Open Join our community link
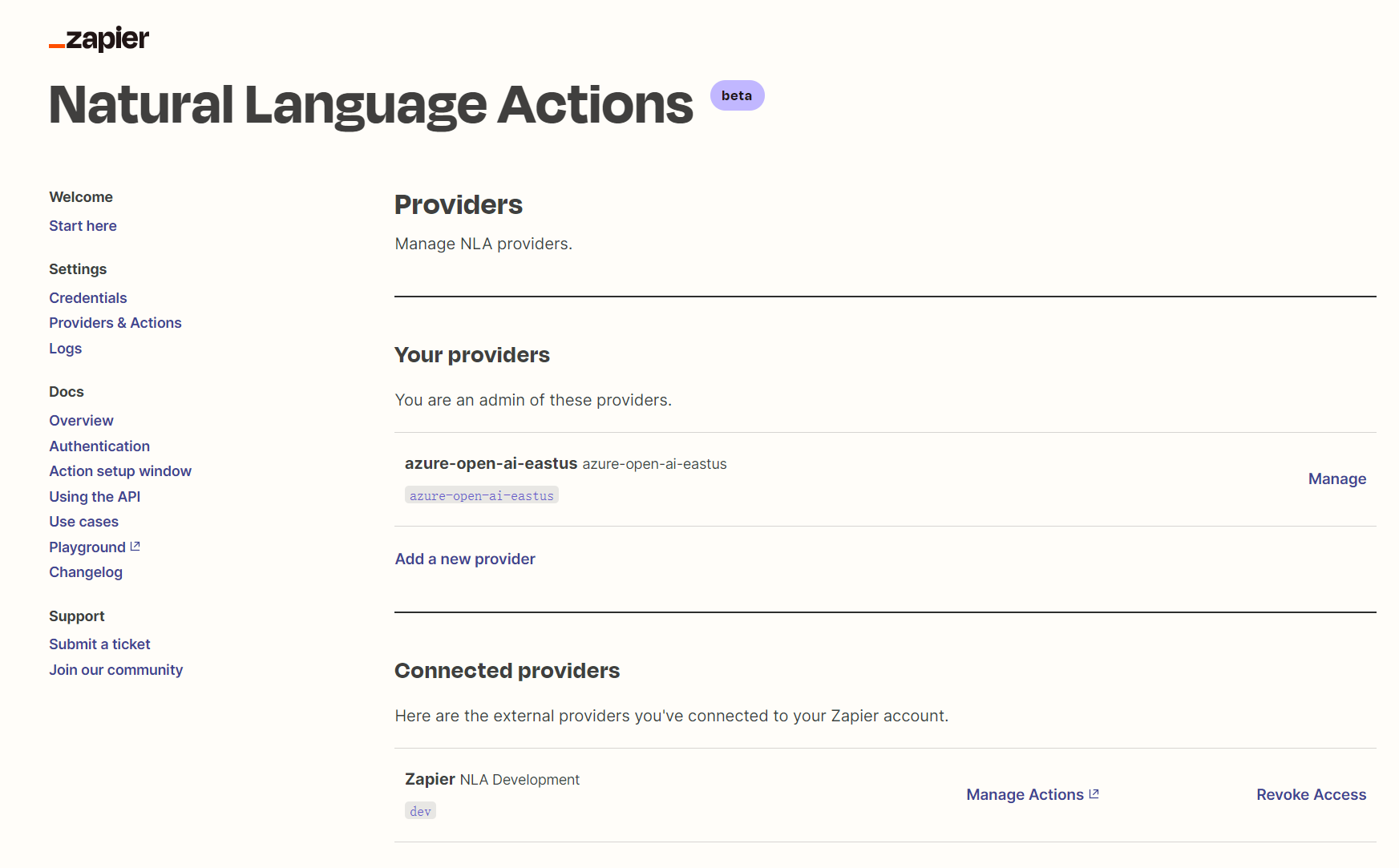This screenshot has width=1399, height=868. pos(115,670)
